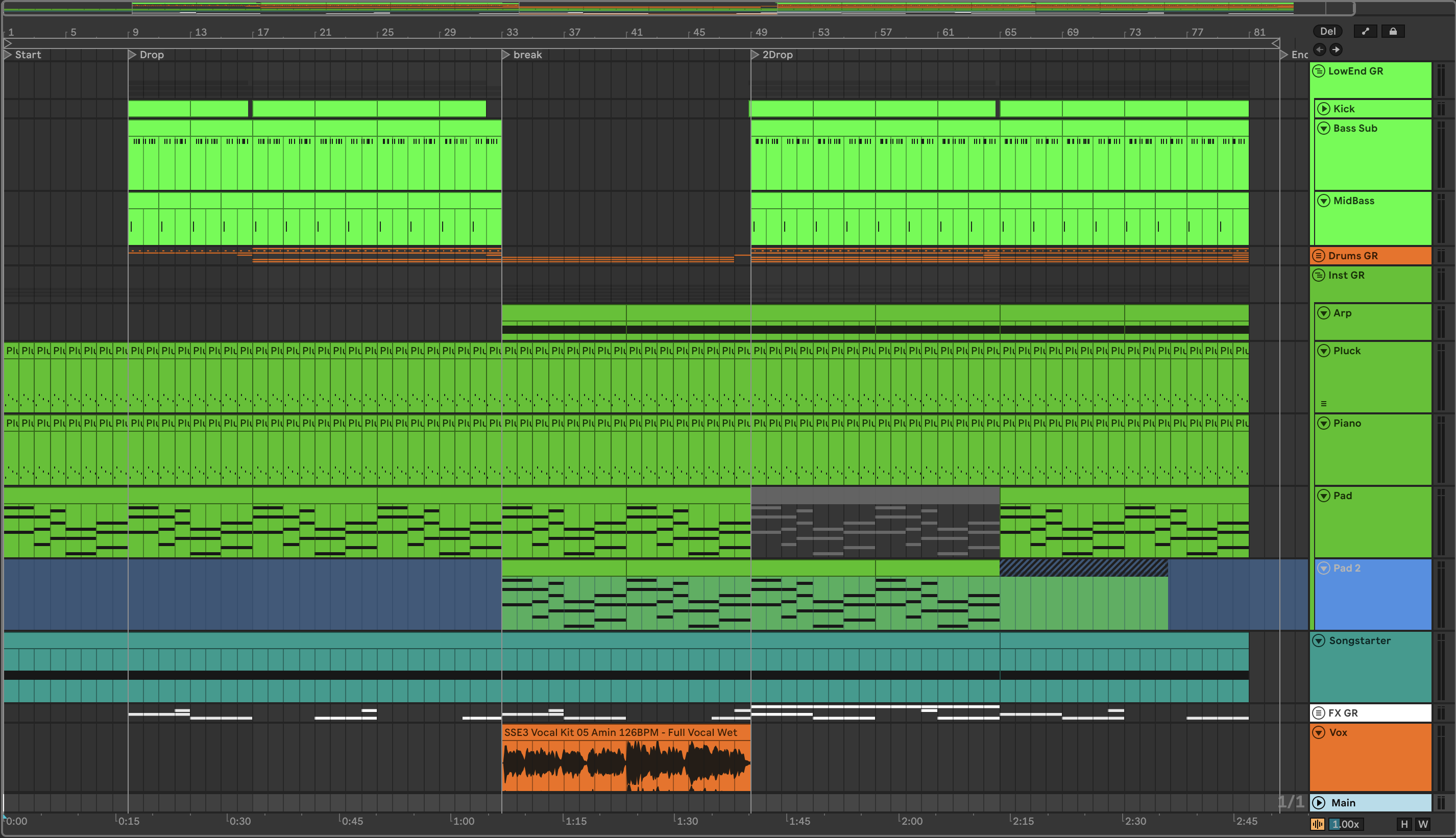Screen dimensions: 1456x838
Task: Fold the Songstarter track
Action: [x=1318, y=640]
